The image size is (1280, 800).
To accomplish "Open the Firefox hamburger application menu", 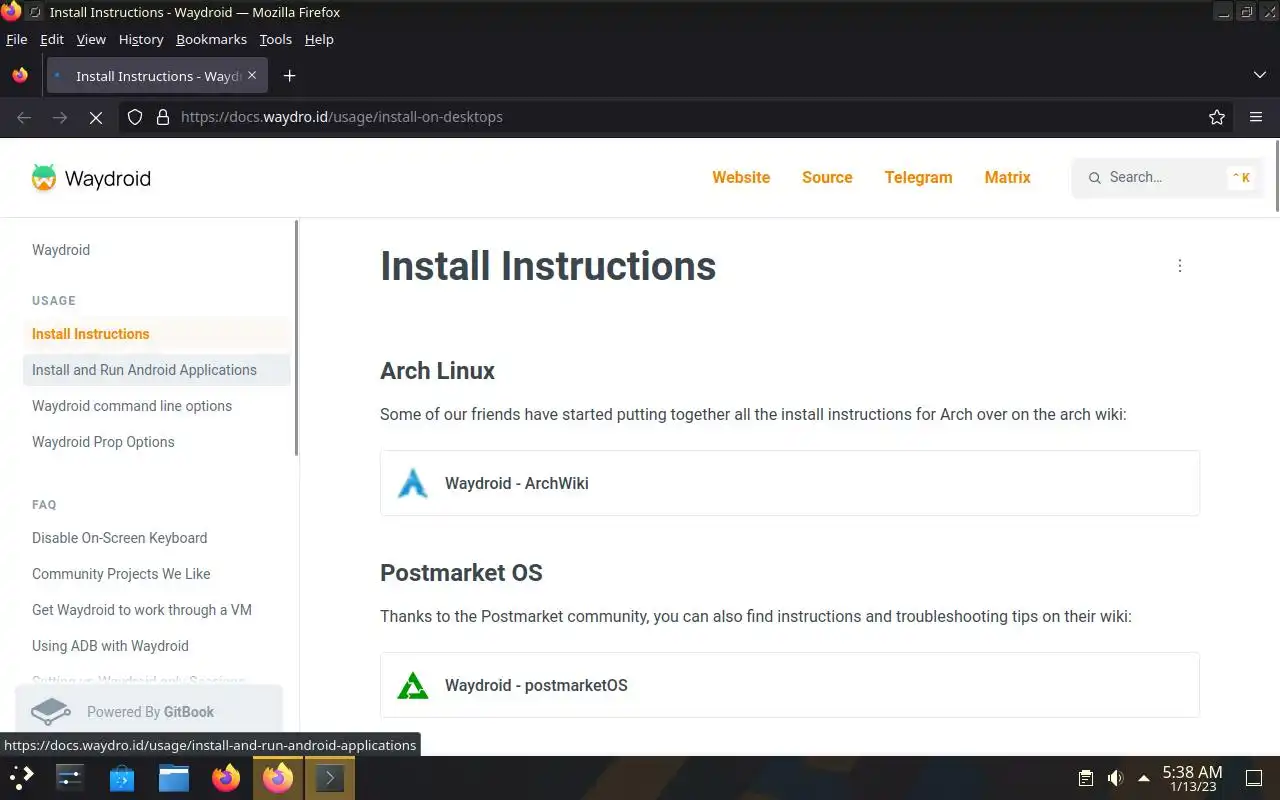I will [x=1256, y=117].
